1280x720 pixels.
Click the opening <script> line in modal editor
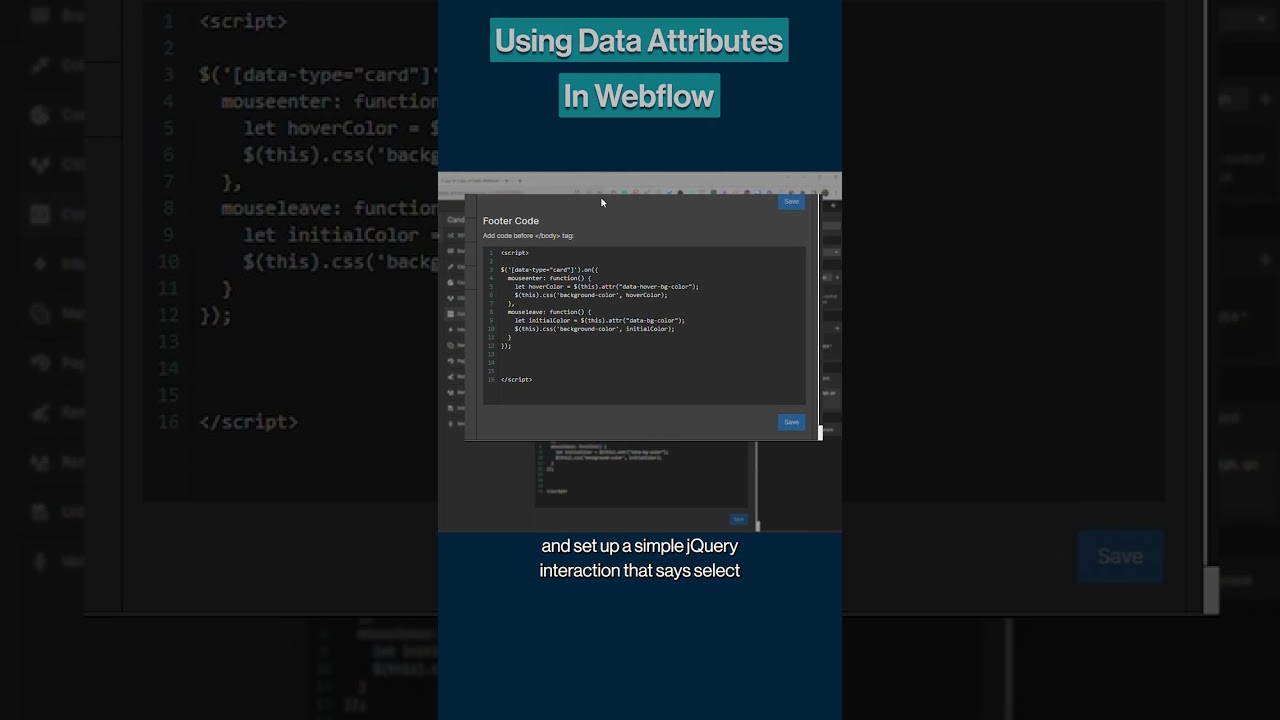click(515, 253)
